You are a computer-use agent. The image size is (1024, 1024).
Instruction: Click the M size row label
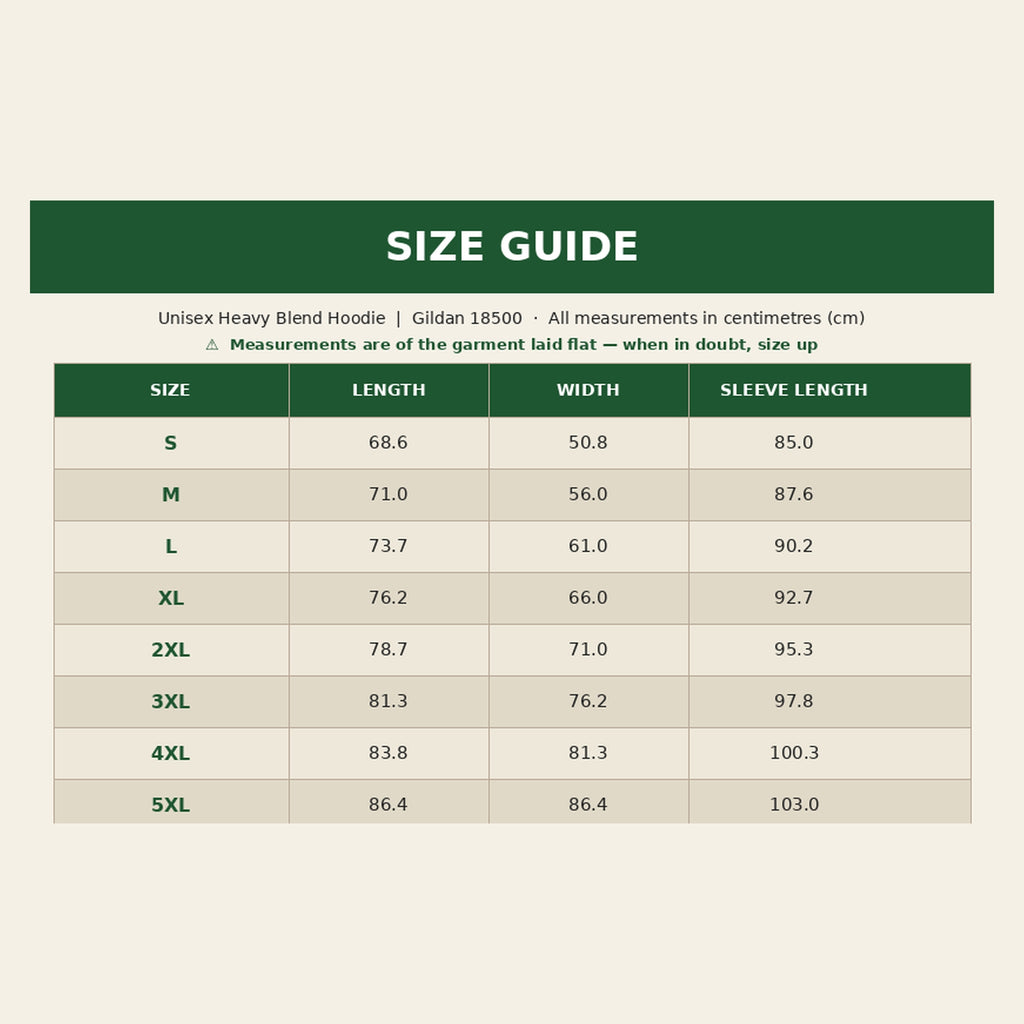170,494
